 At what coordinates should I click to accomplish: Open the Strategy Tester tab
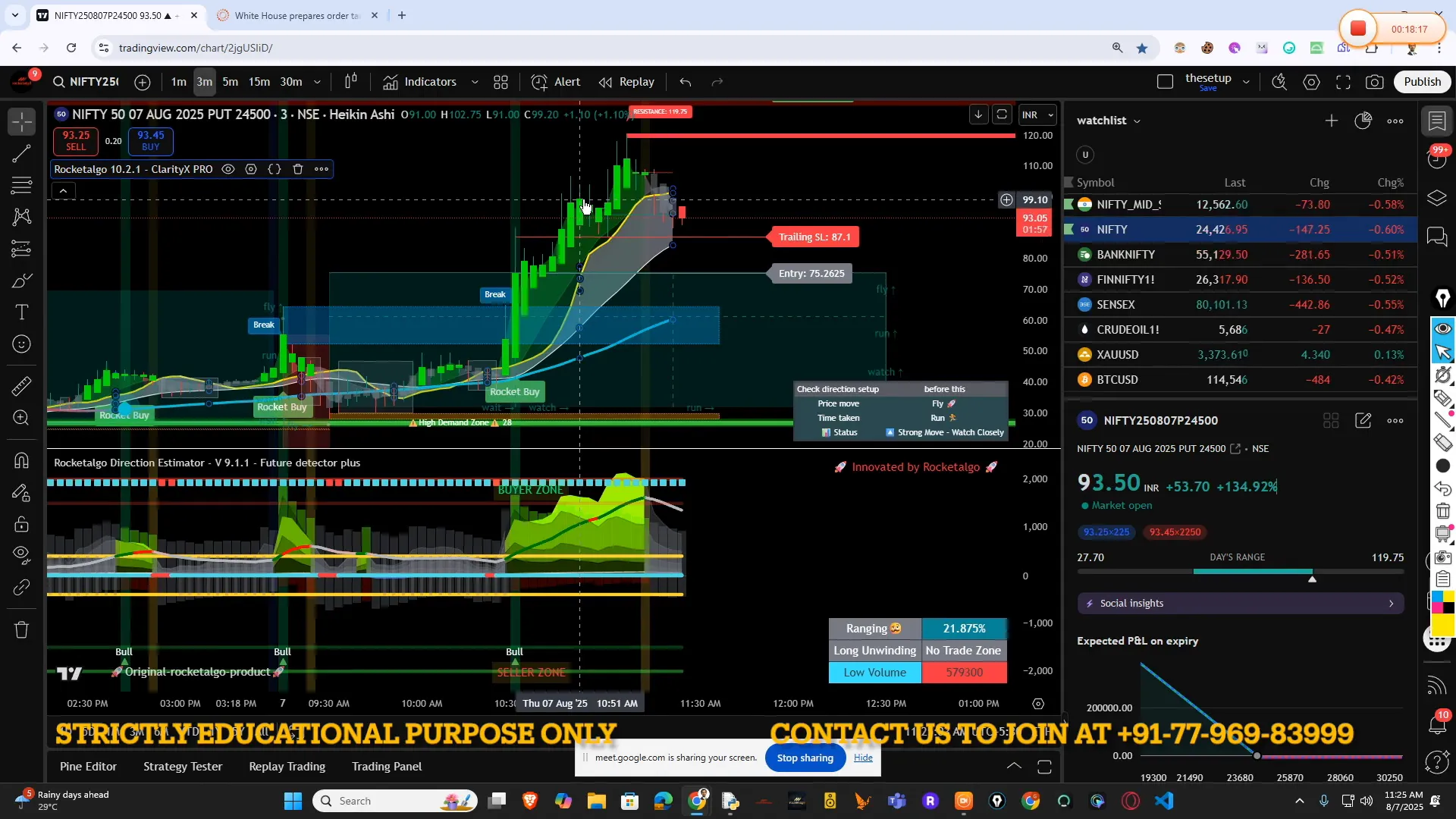183,767
